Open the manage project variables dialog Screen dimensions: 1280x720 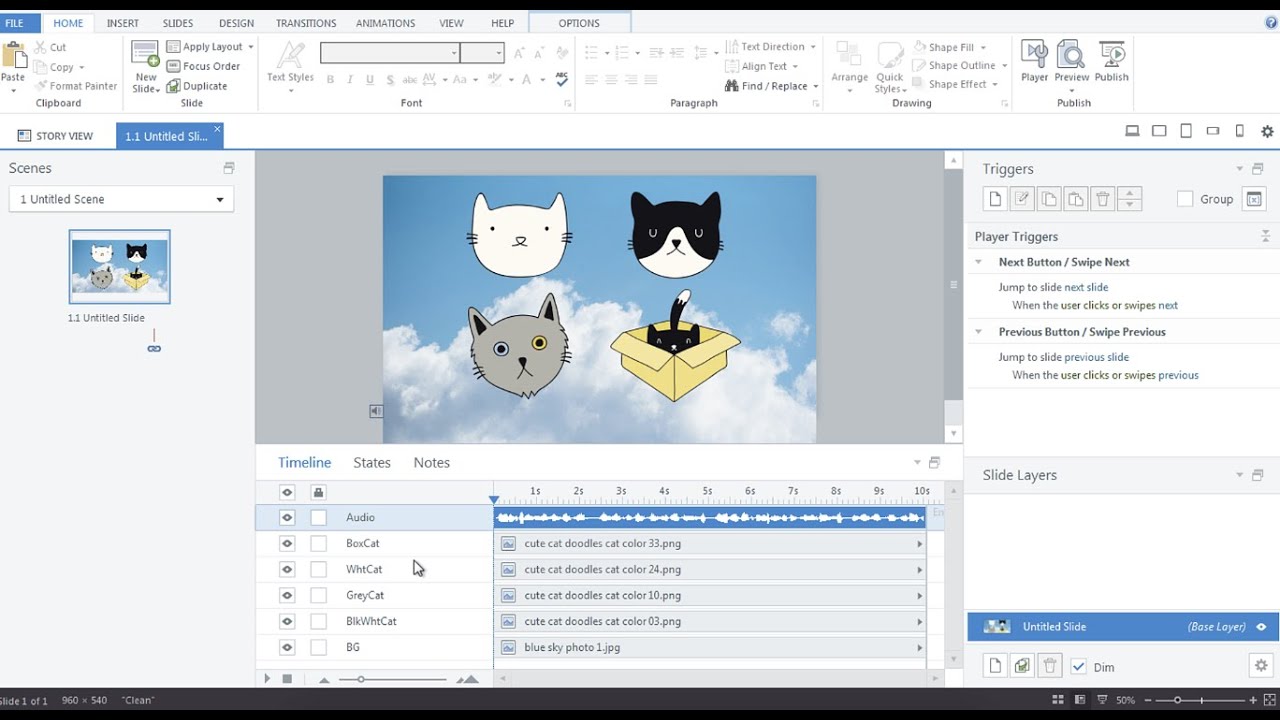(1254, 199)
